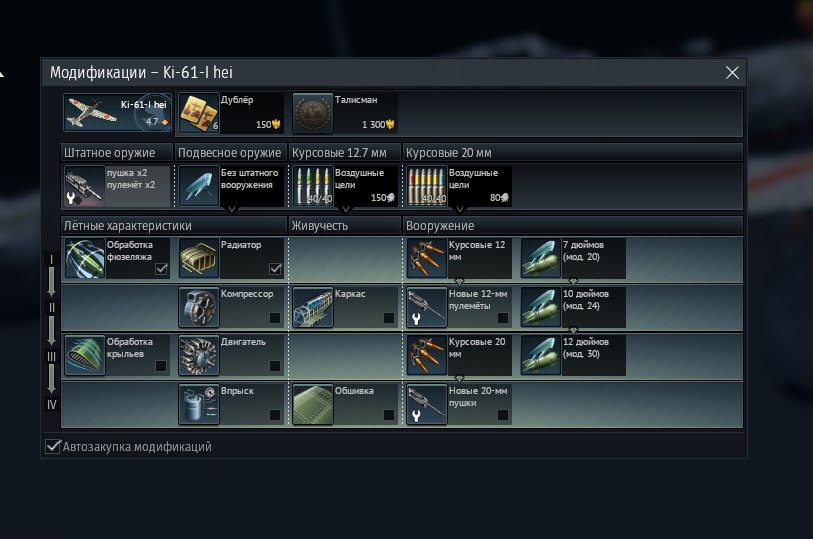The height and width of the screenshot is (539, 813).
Task: Click the Компрессор modification icon
Action: 199,307
